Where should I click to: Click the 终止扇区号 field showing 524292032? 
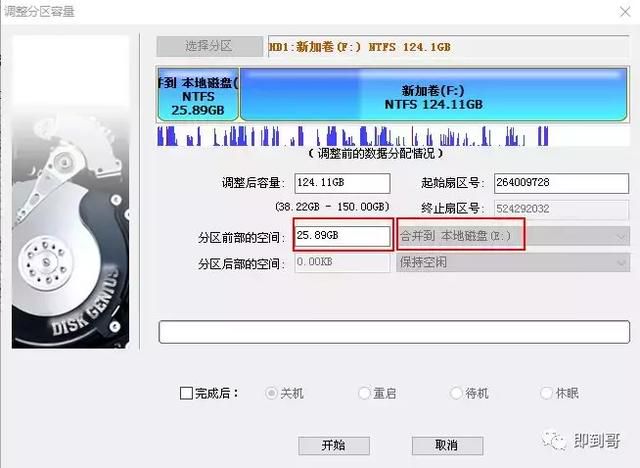click(561, 209)
